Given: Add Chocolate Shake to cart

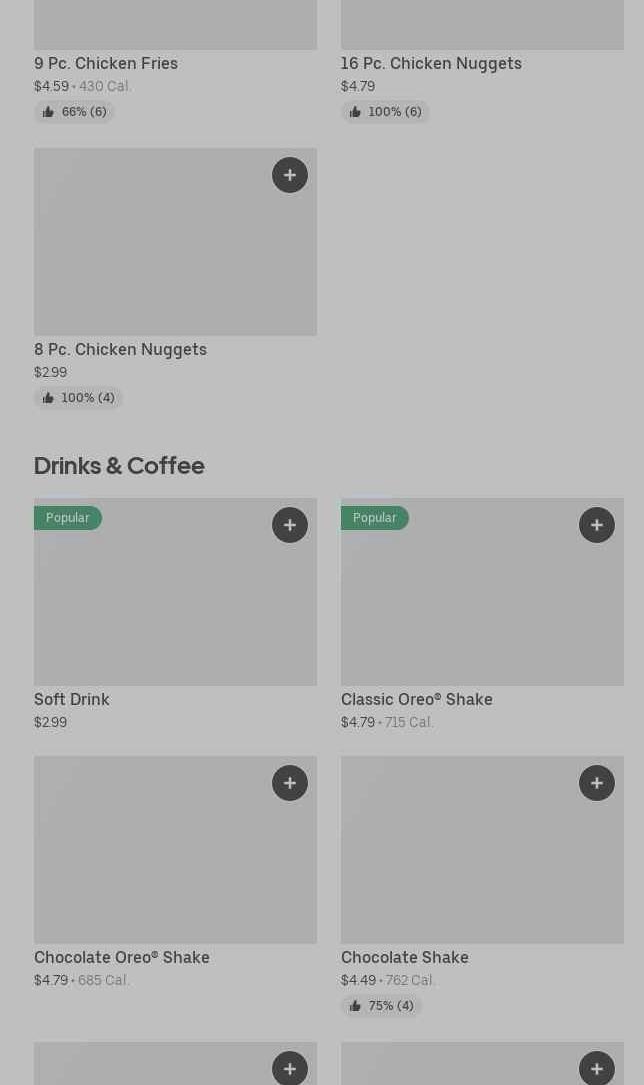Looking at the screenshot, I should point(597,783).
